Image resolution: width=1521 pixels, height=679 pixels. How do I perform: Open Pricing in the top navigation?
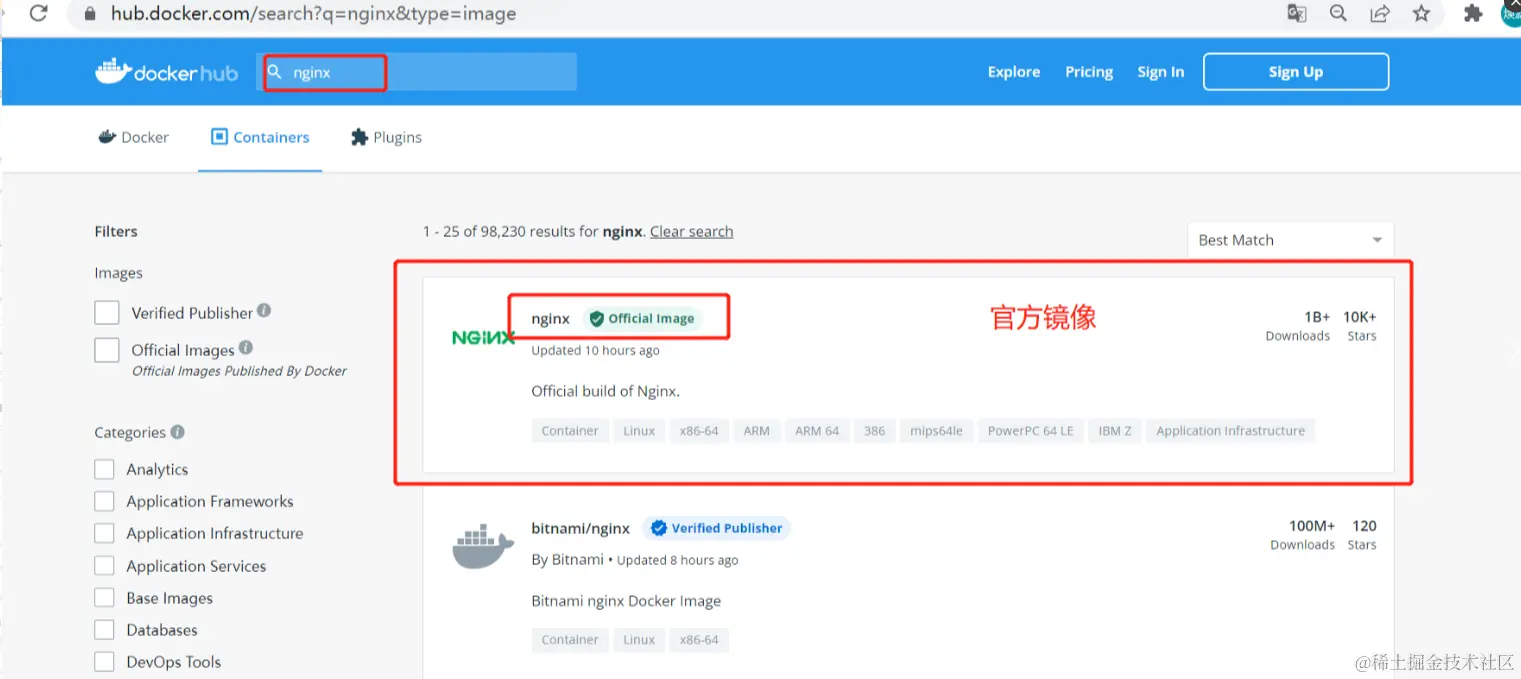[x=1089, y=72]
